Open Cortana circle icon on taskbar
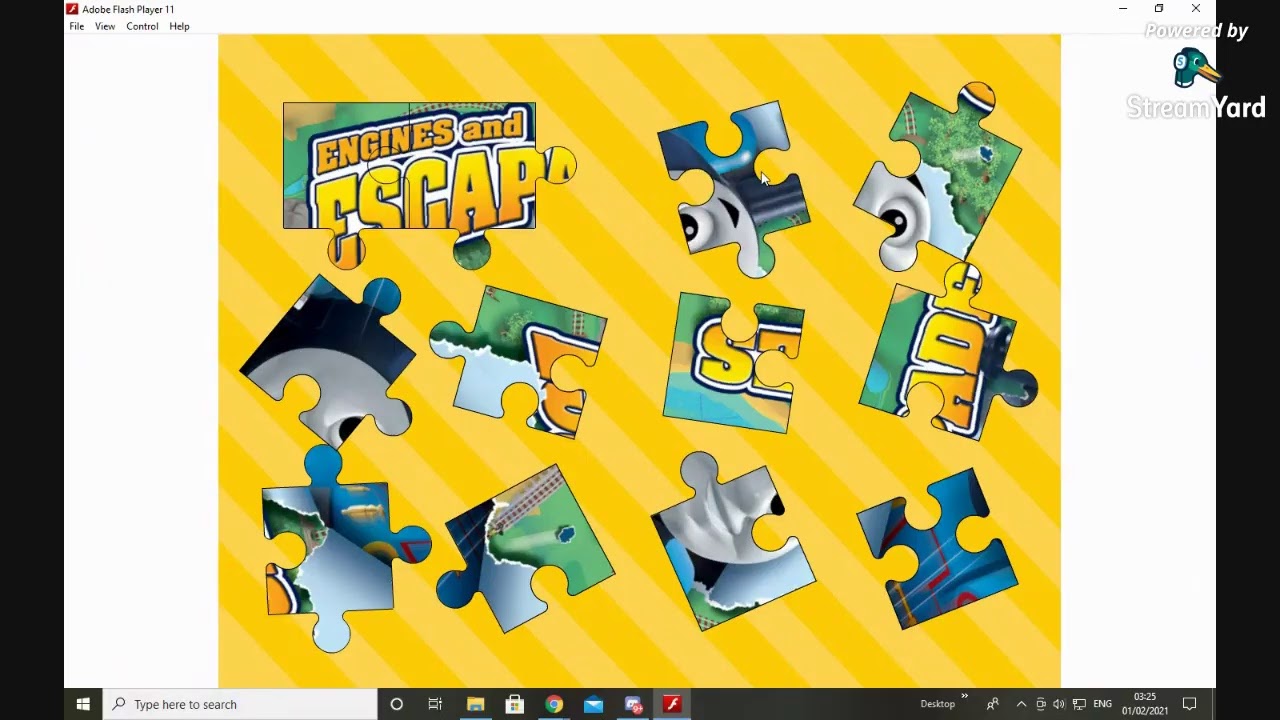This screenshot has width=1280, height=720. coord(396,704)
